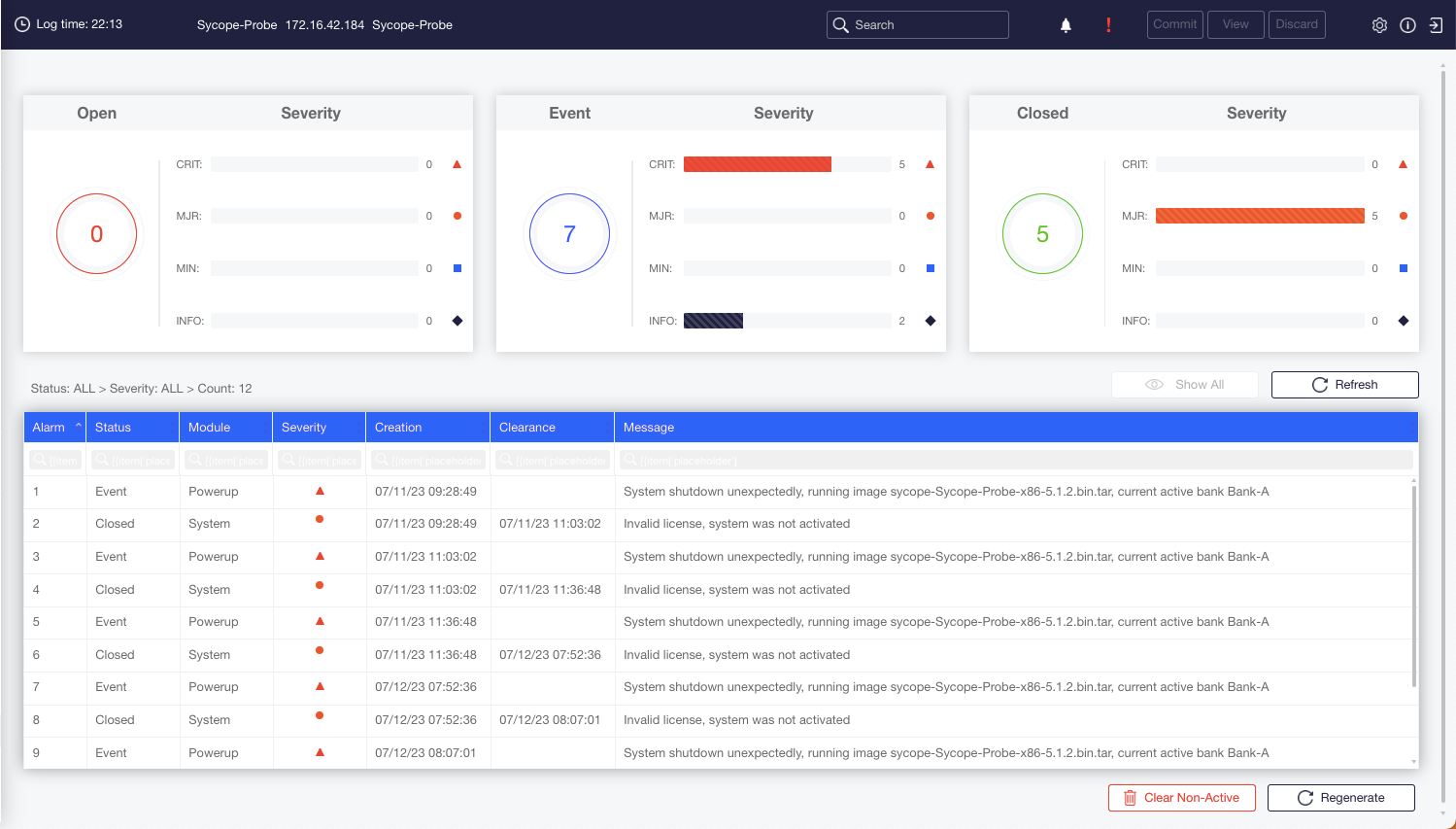Click the IP address 172.16.42.184
Image resolution: width=1456 pixels, height=829 pixels.
(x=324, y=24)
